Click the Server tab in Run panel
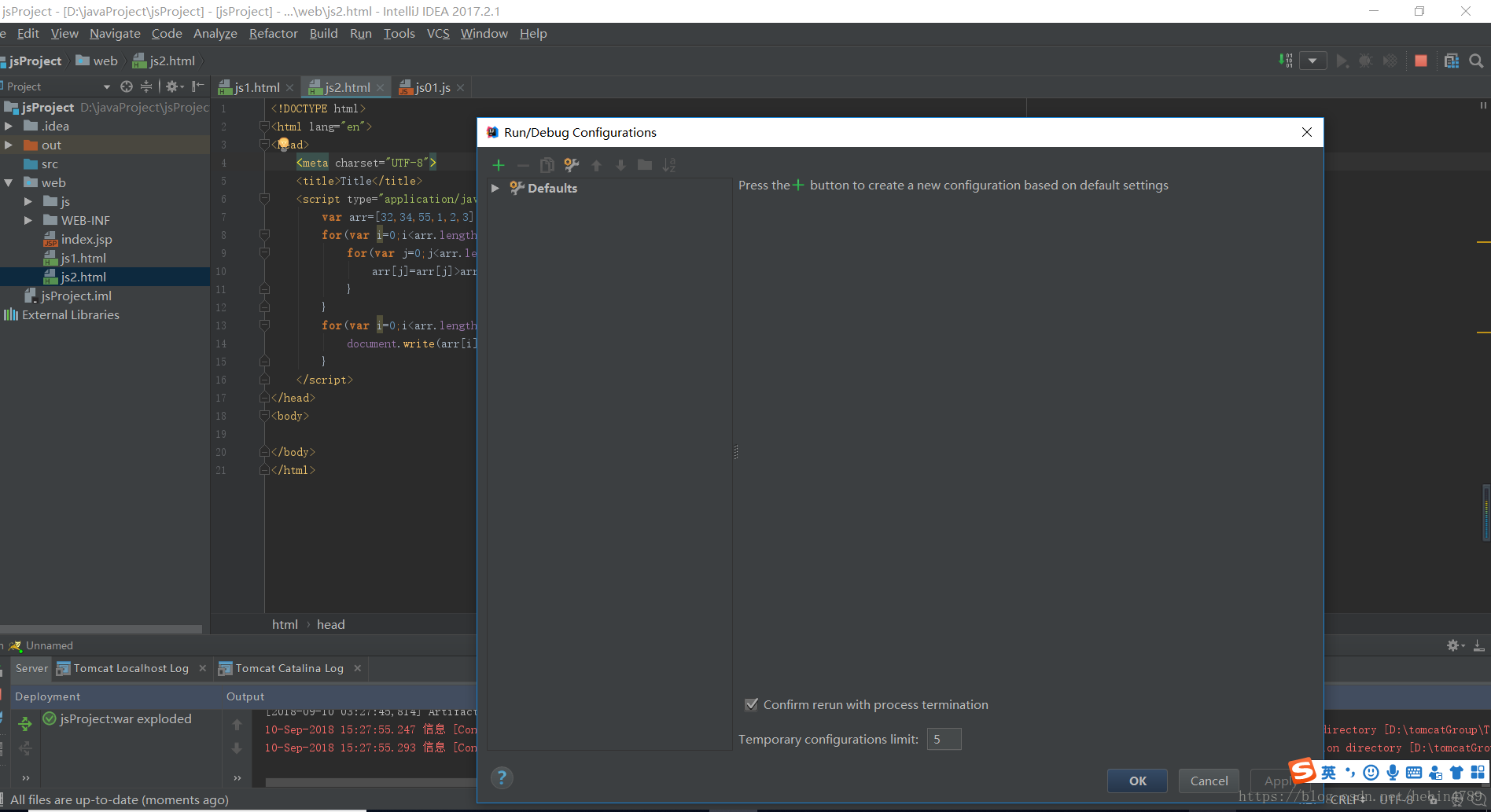Screen dimensions: 1491x812 click(31, 668)
